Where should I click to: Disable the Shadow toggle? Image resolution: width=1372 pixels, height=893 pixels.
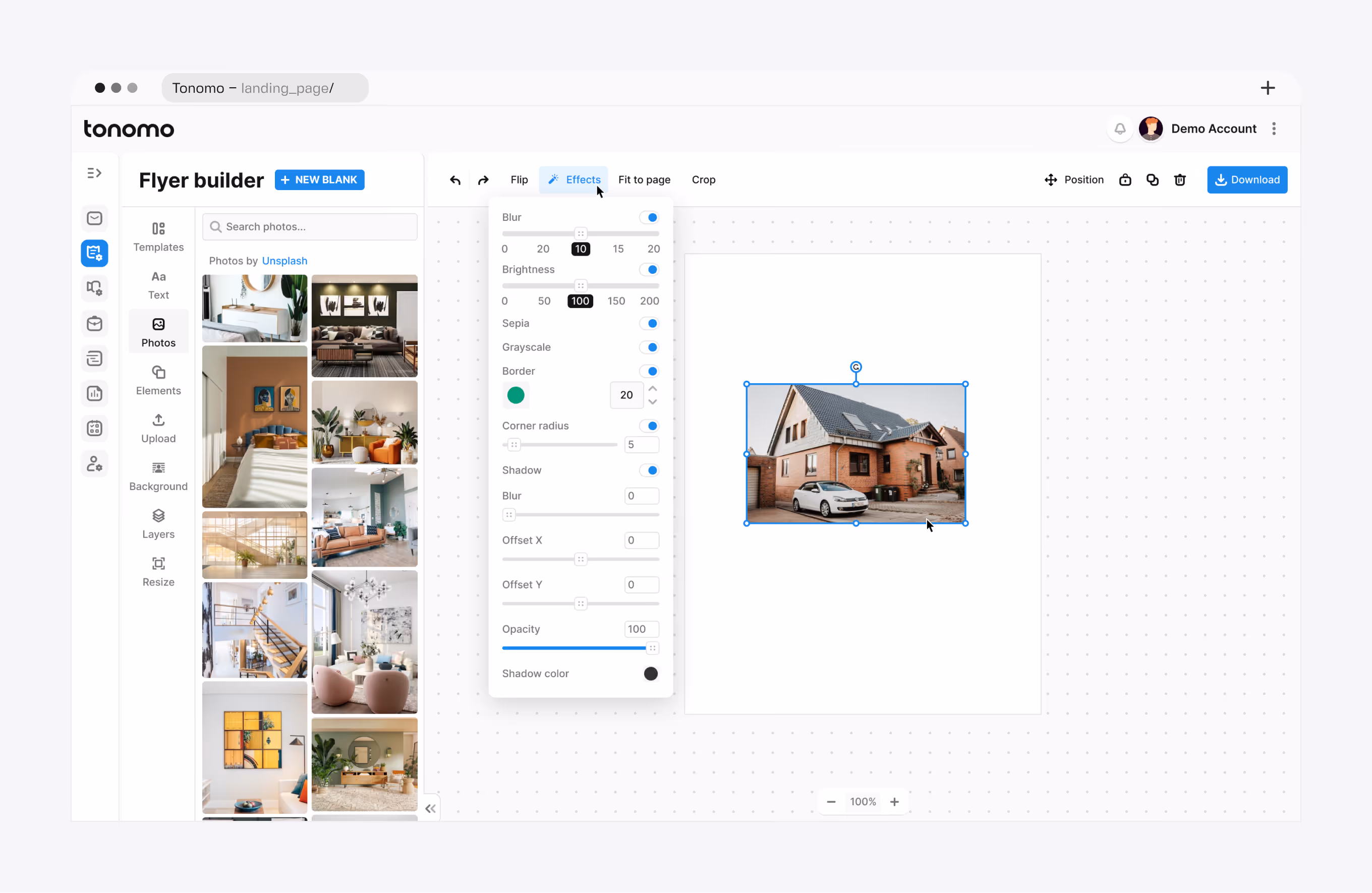(649, 470)
